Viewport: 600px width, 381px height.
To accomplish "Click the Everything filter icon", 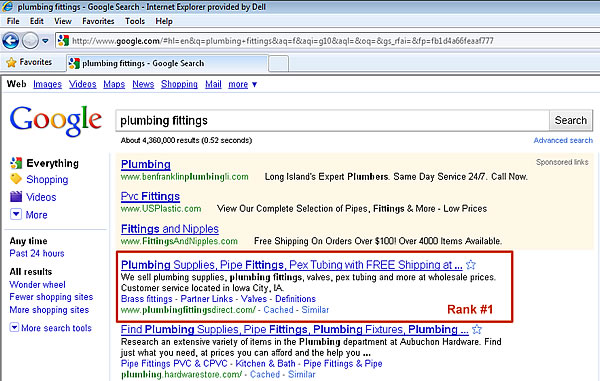I will click(x=16, y=163).
